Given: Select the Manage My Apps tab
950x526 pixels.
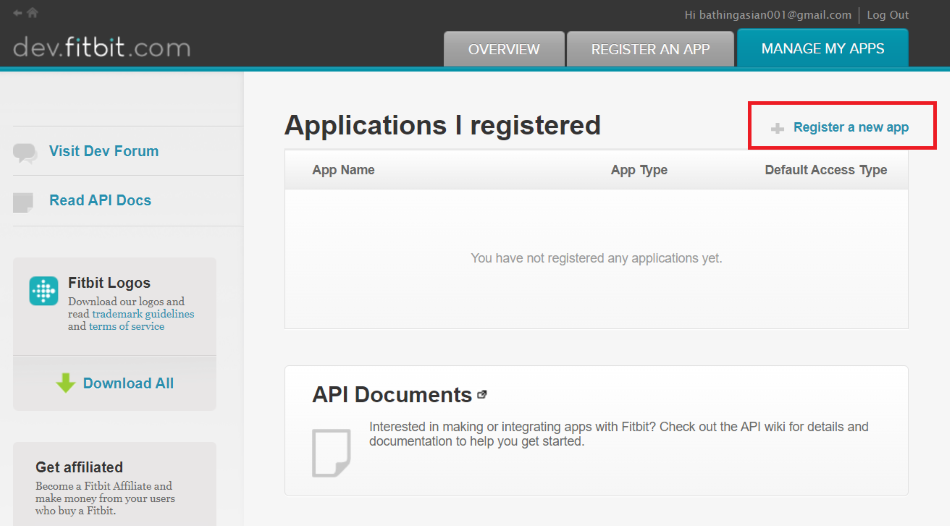Looking at the screenshot, I should tap(823, 48).
